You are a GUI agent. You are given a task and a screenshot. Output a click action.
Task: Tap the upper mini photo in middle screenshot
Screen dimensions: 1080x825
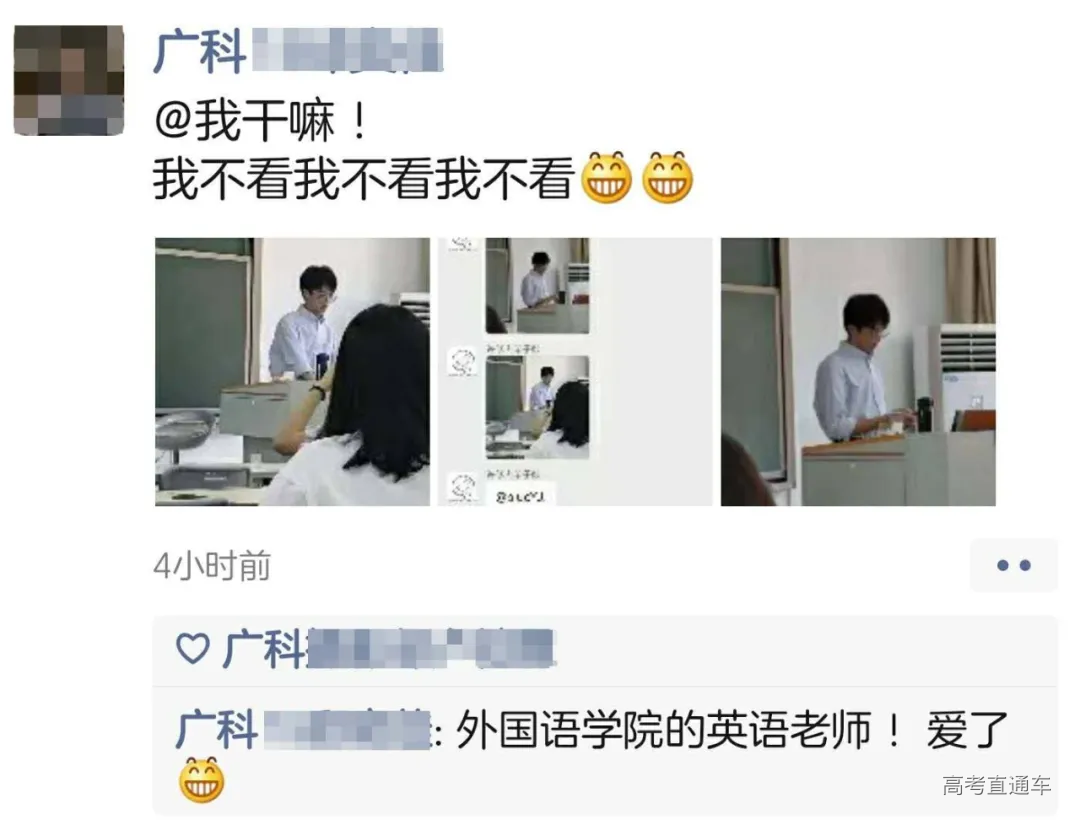(x=537, y=286)
